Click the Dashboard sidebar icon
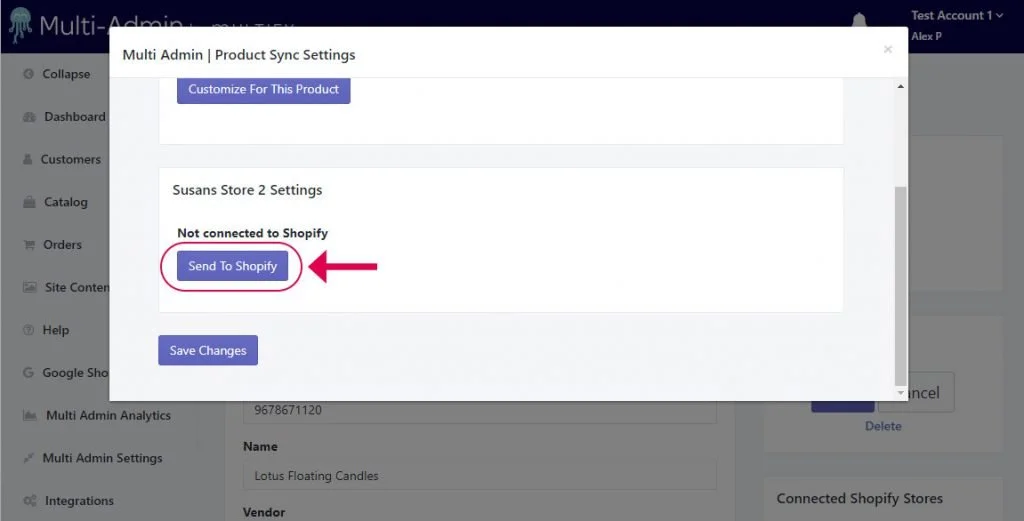 [x=29, y=117]
